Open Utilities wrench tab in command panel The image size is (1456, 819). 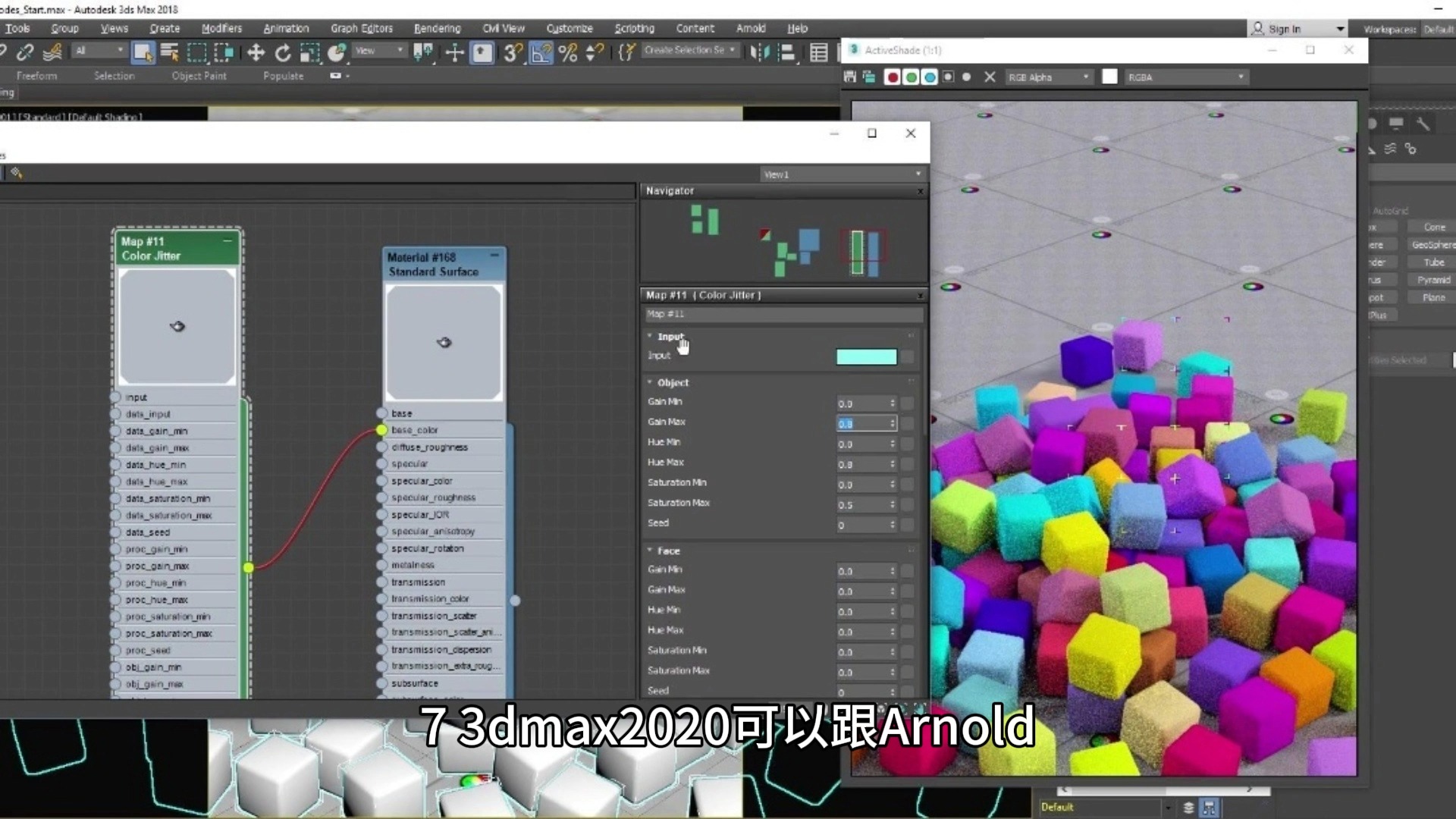click(1423, 124)
